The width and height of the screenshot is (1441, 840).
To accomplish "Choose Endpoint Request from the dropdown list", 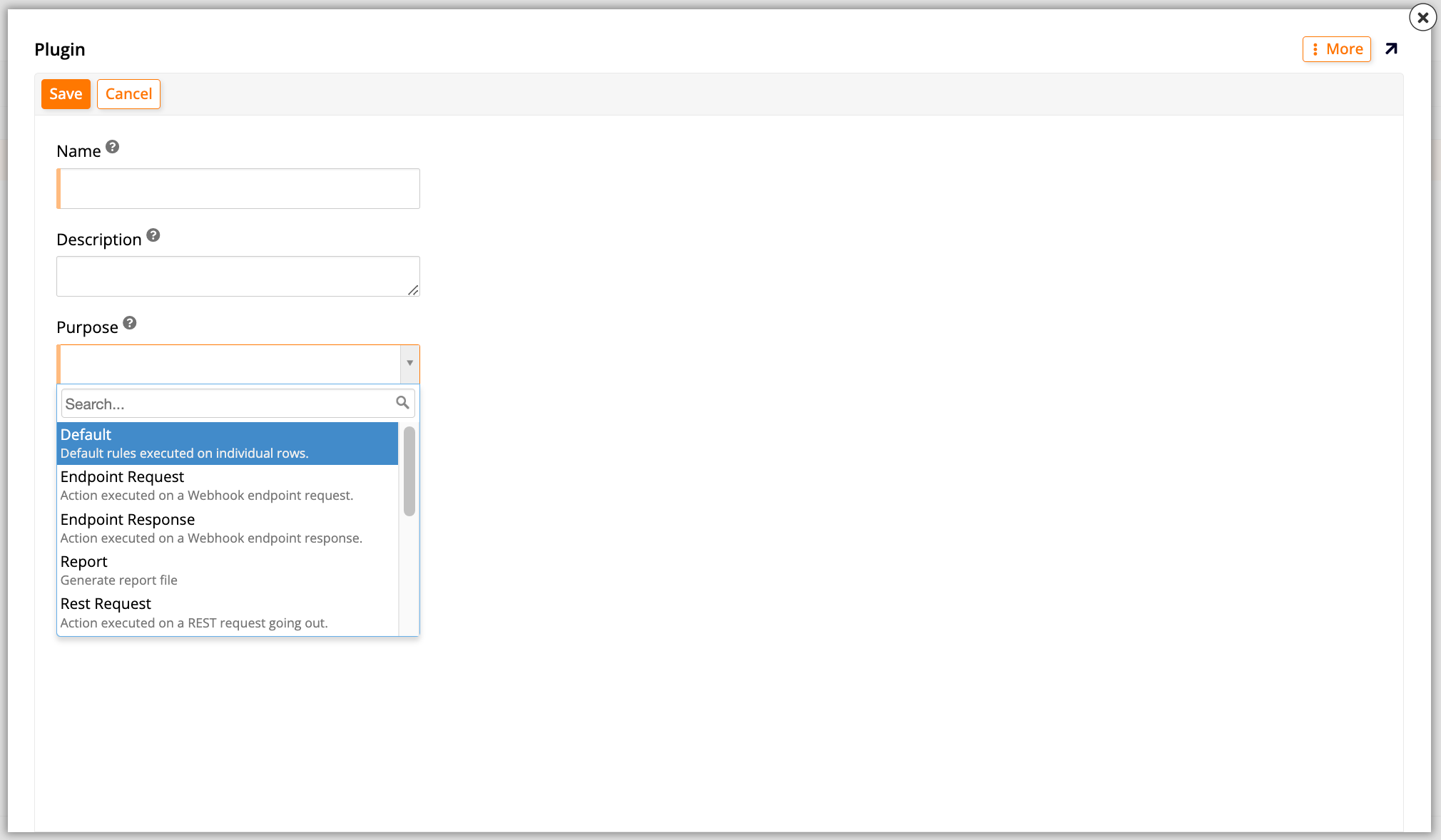I will click(x=227, y=484).
